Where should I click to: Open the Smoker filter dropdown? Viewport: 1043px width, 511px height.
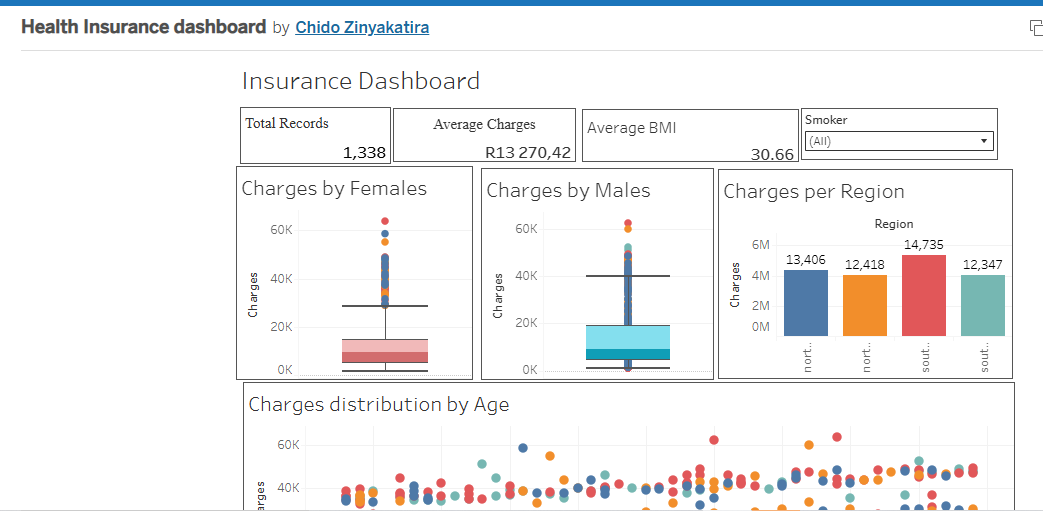click(897, 141)
